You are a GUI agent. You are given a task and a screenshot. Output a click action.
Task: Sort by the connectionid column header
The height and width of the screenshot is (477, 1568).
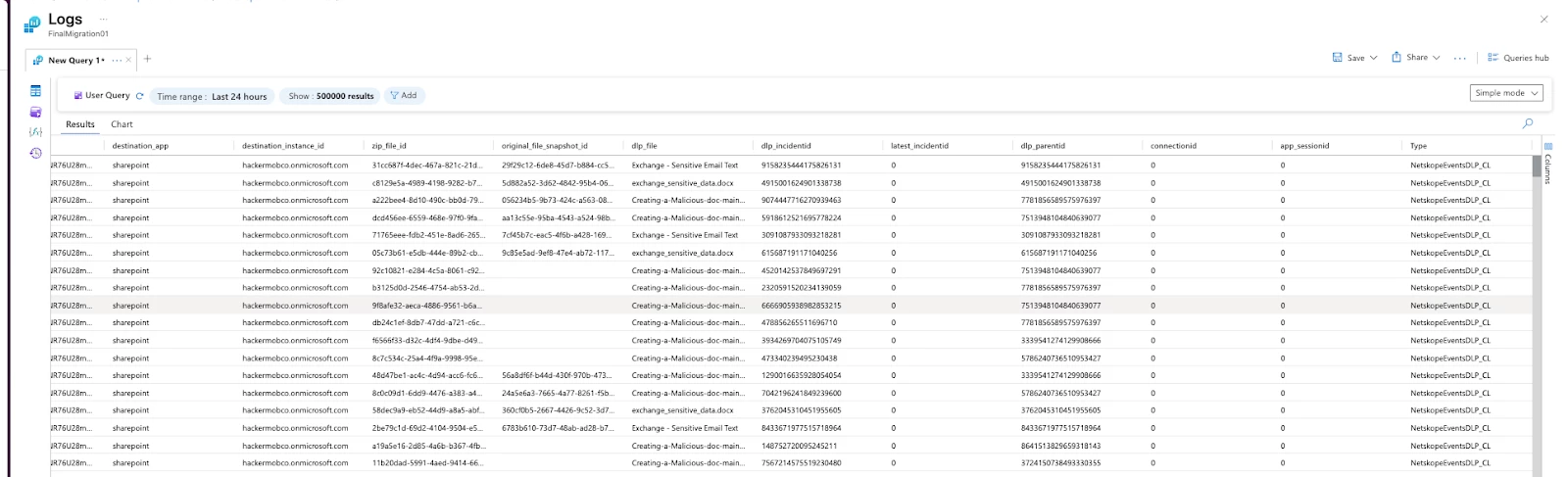[1171, 146]
